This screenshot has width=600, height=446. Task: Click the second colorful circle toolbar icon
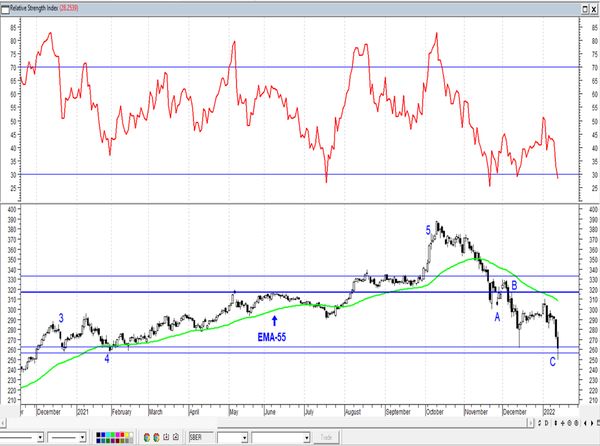point(157,437)
